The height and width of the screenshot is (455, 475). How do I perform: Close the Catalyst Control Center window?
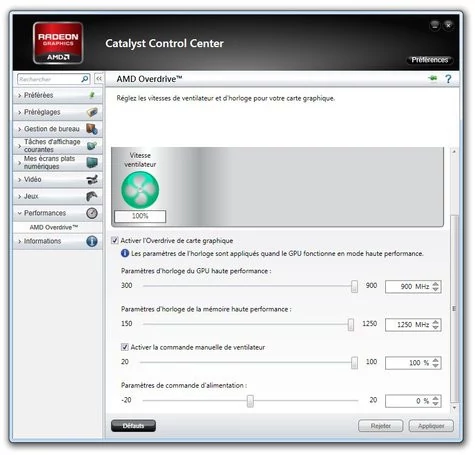click(x=449, y=25)
